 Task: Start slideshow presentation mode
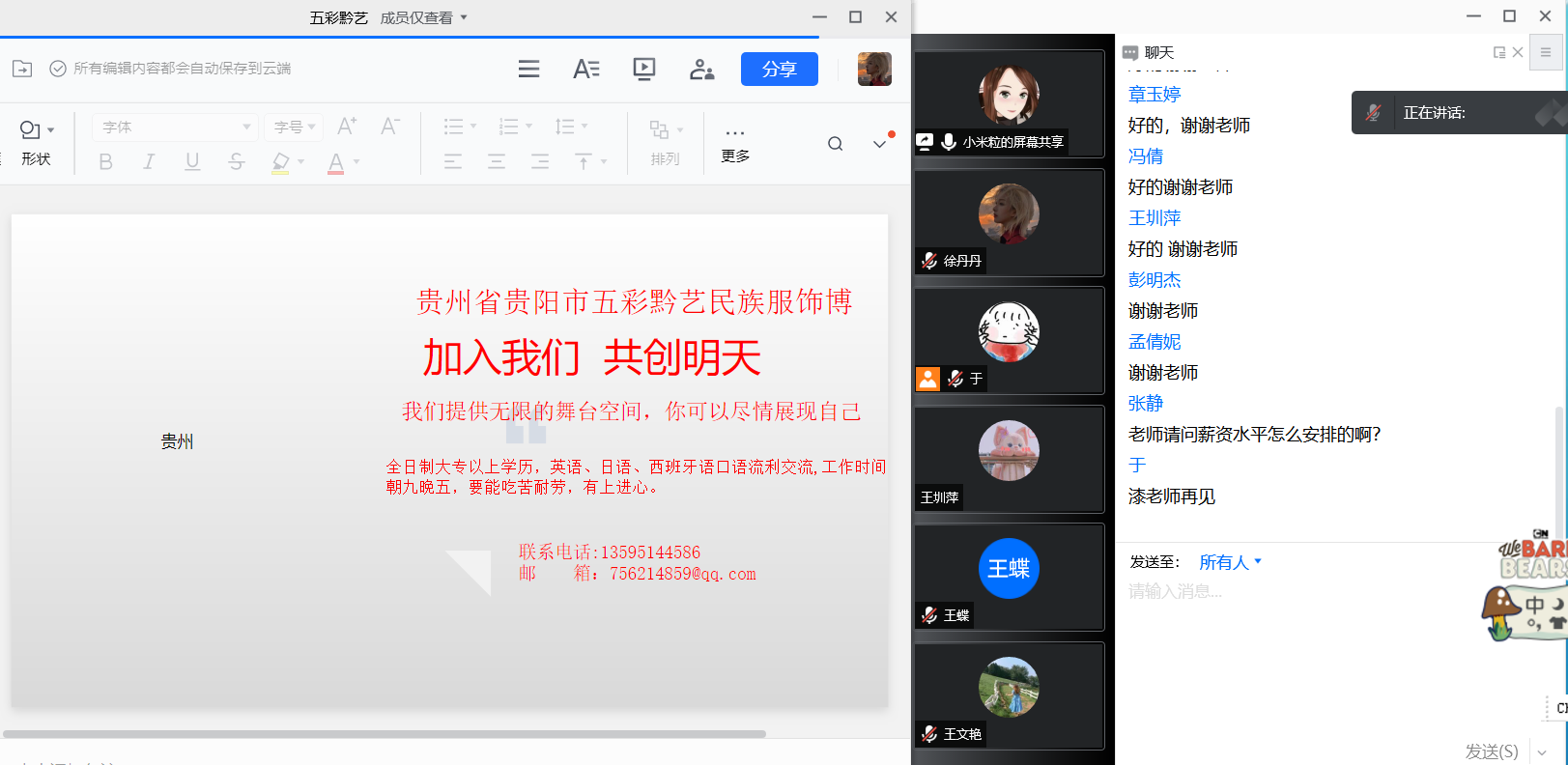[x=643, y=69]
